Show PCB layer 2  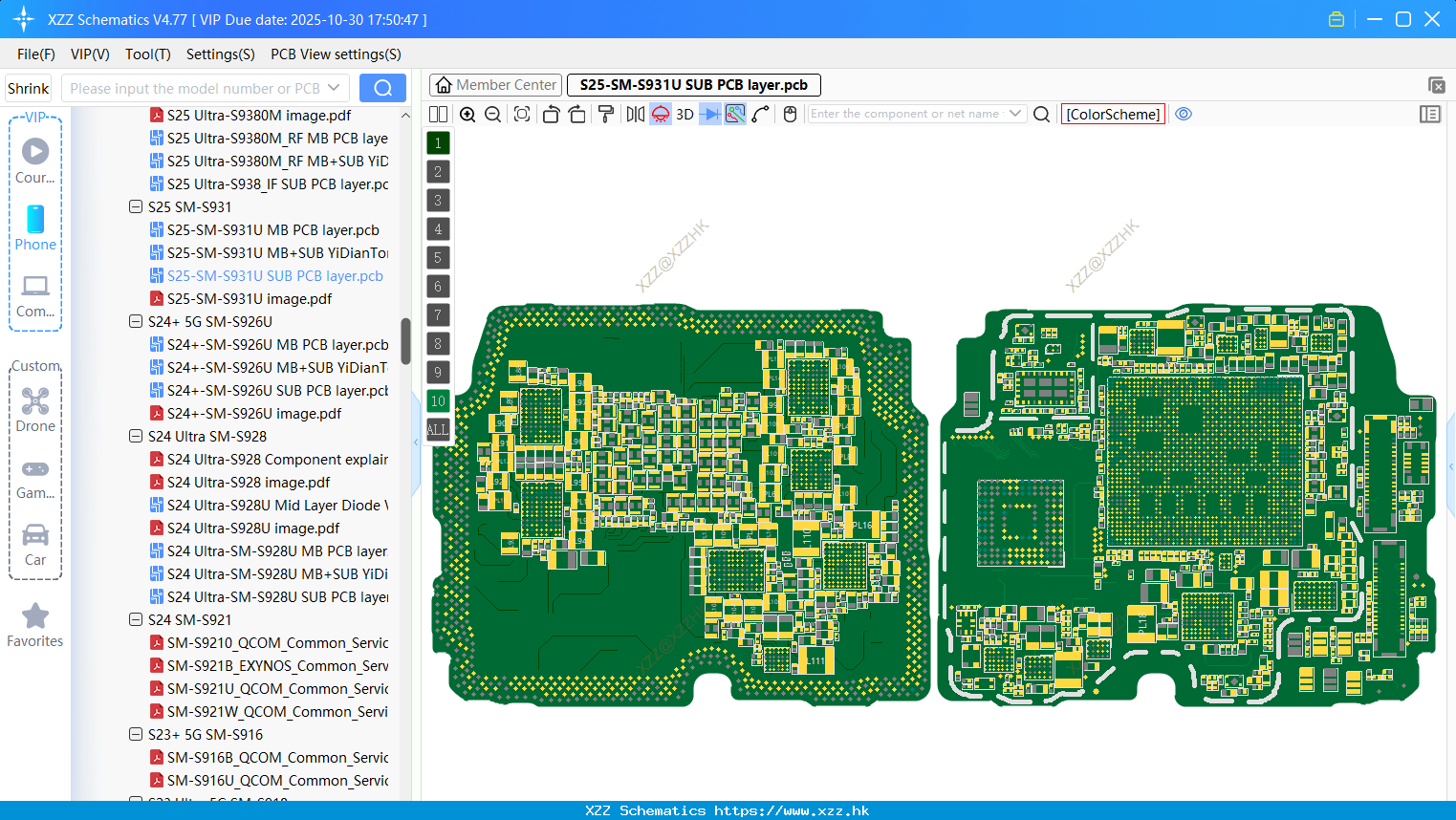tap(438, 171)
